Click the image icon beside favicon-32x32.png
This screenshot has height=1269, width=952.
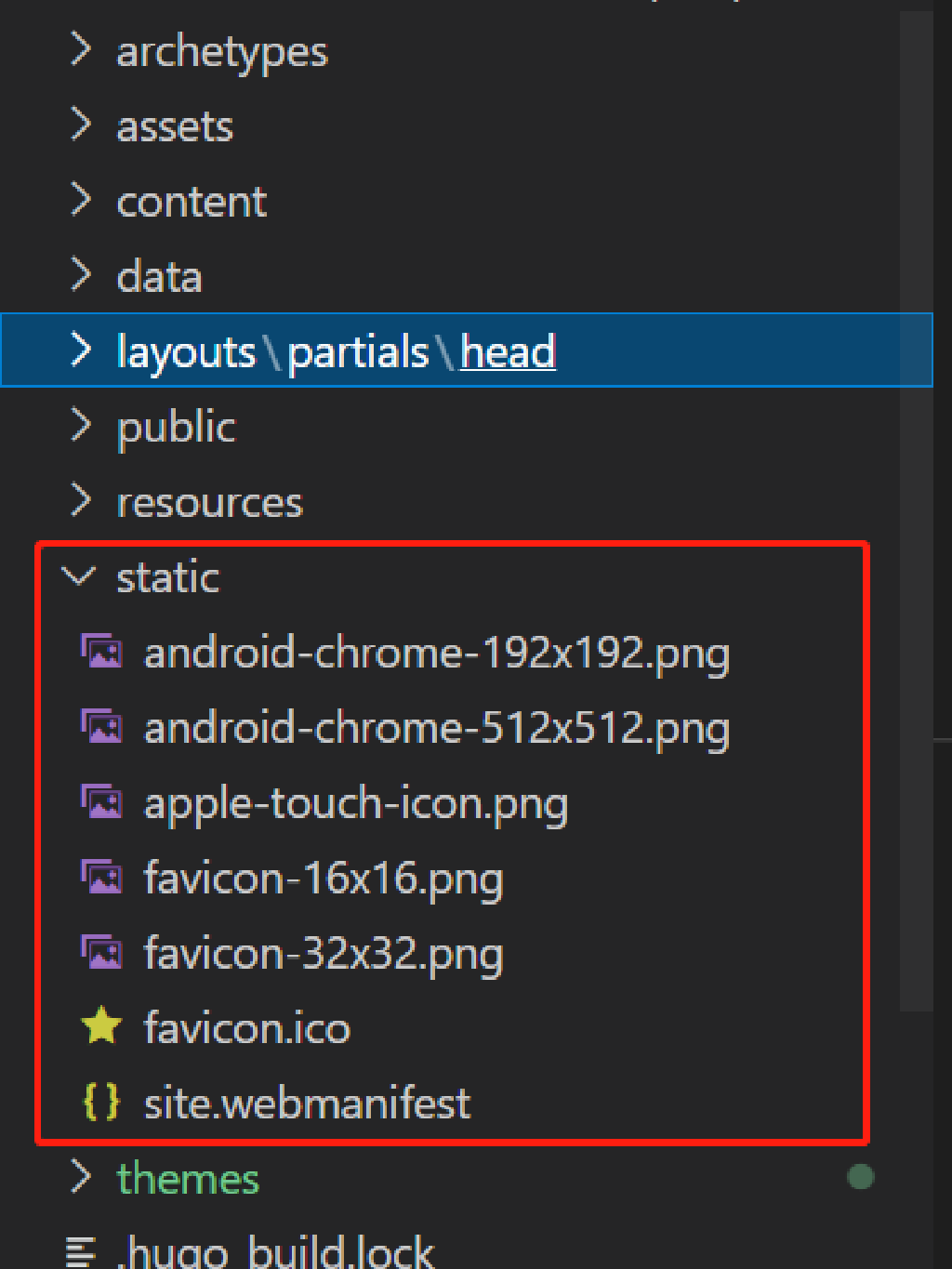(x=101, y=953)
